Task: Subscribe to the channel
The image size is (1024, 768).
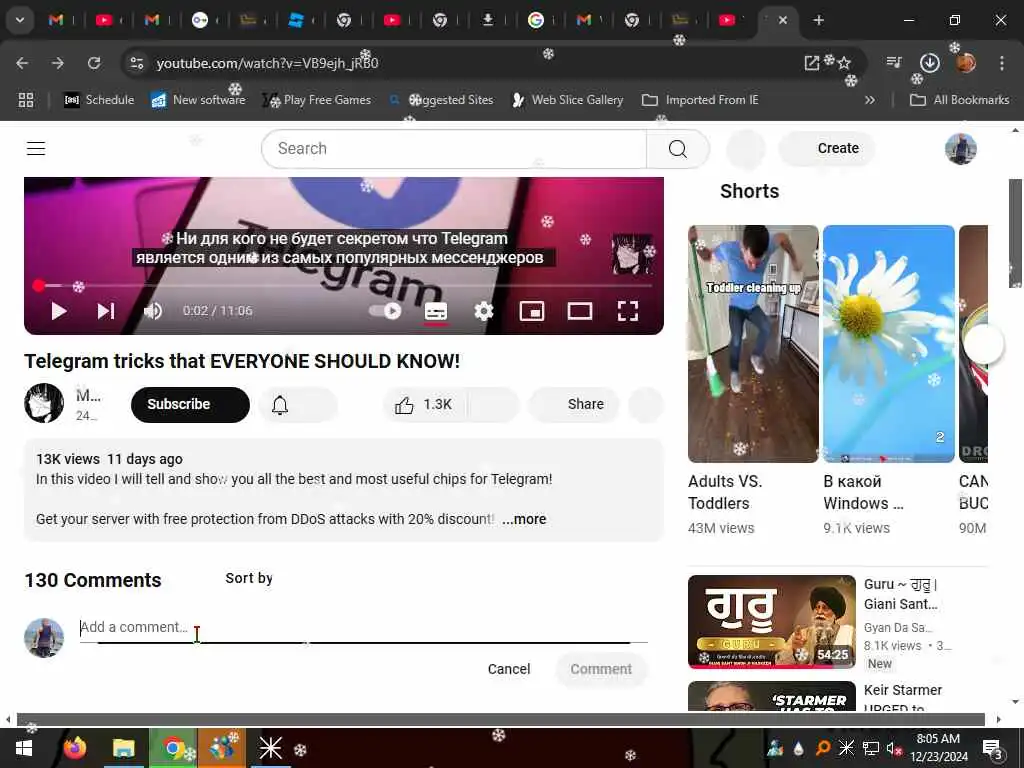Action: [x=190, y=404]
